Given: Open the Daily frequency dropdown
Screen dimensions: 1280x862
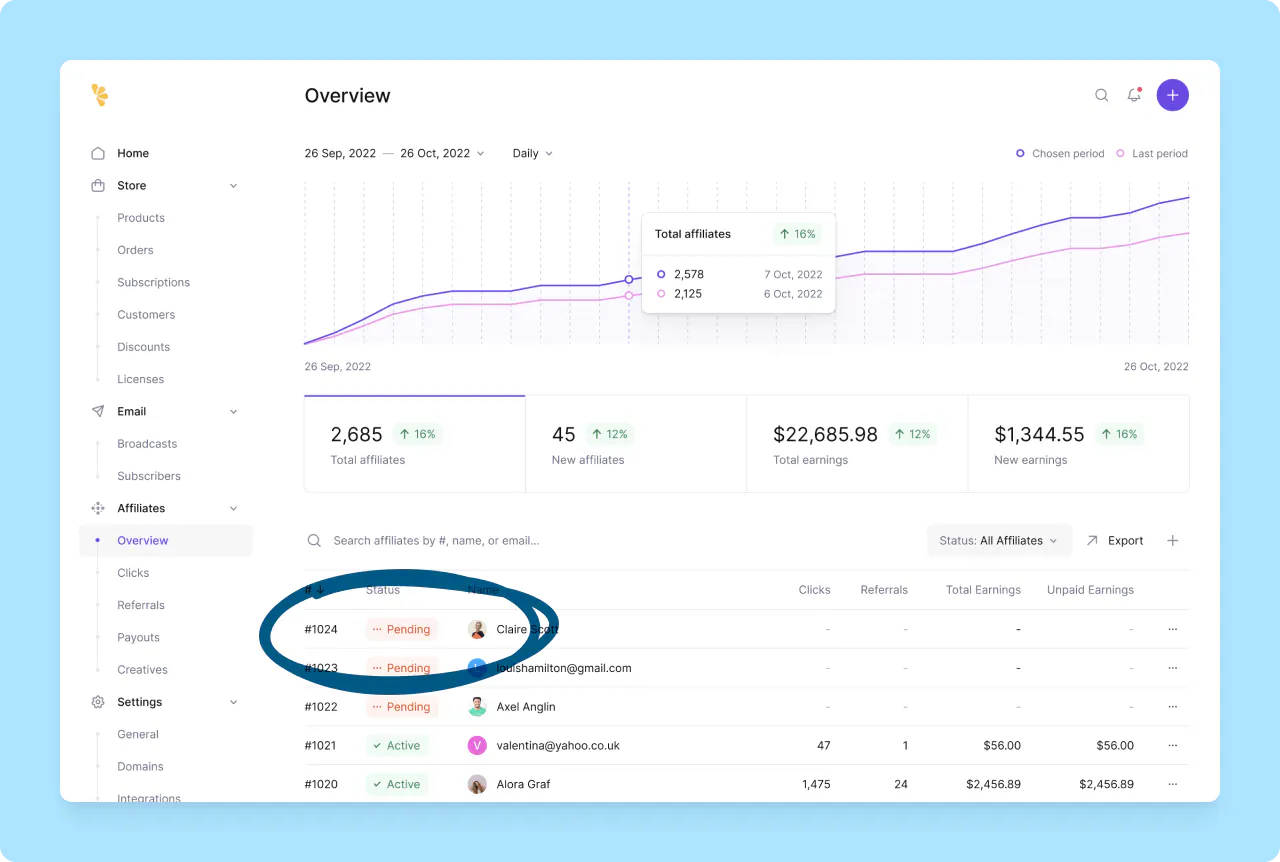Looking at the screenshot, I should click(x=531, y=153).
